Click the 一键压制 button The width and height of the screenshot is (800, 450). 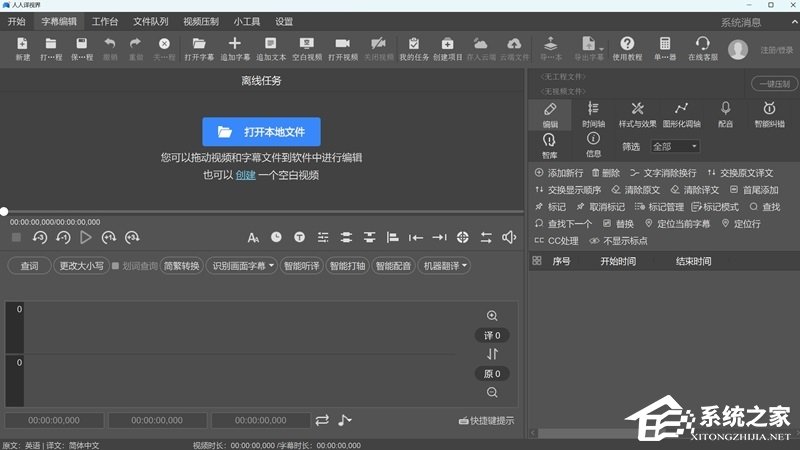pyautogui.click(x=774, y=84)
